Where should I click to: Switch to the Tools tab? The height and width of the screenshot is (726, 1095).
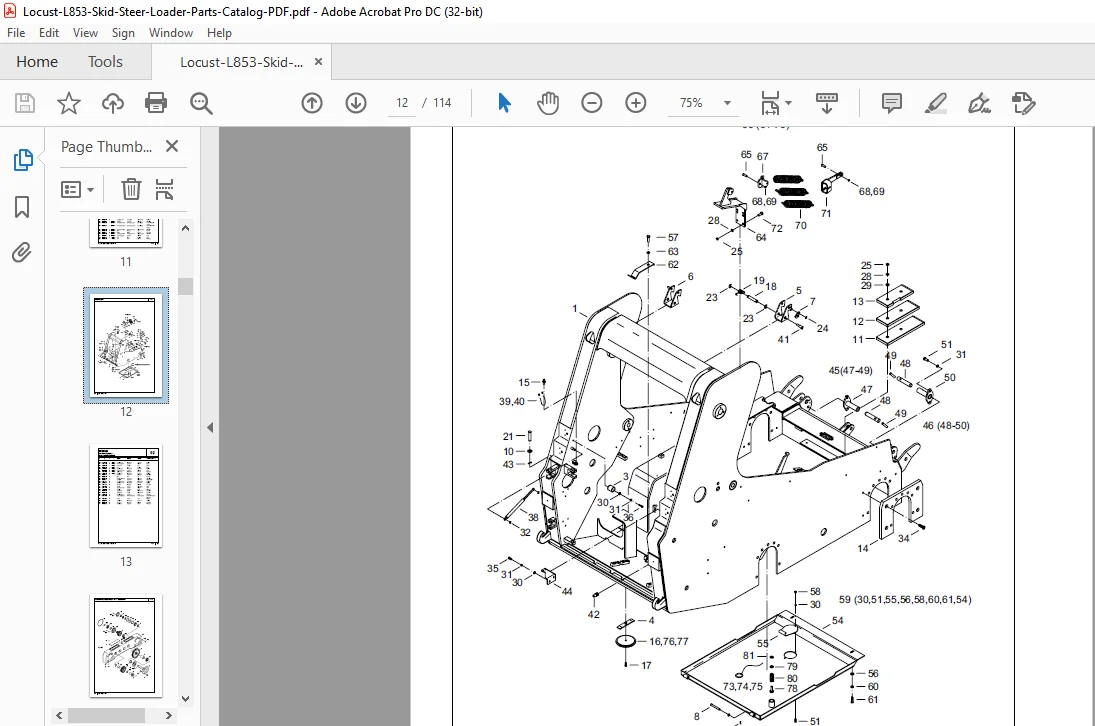point(105,61)
